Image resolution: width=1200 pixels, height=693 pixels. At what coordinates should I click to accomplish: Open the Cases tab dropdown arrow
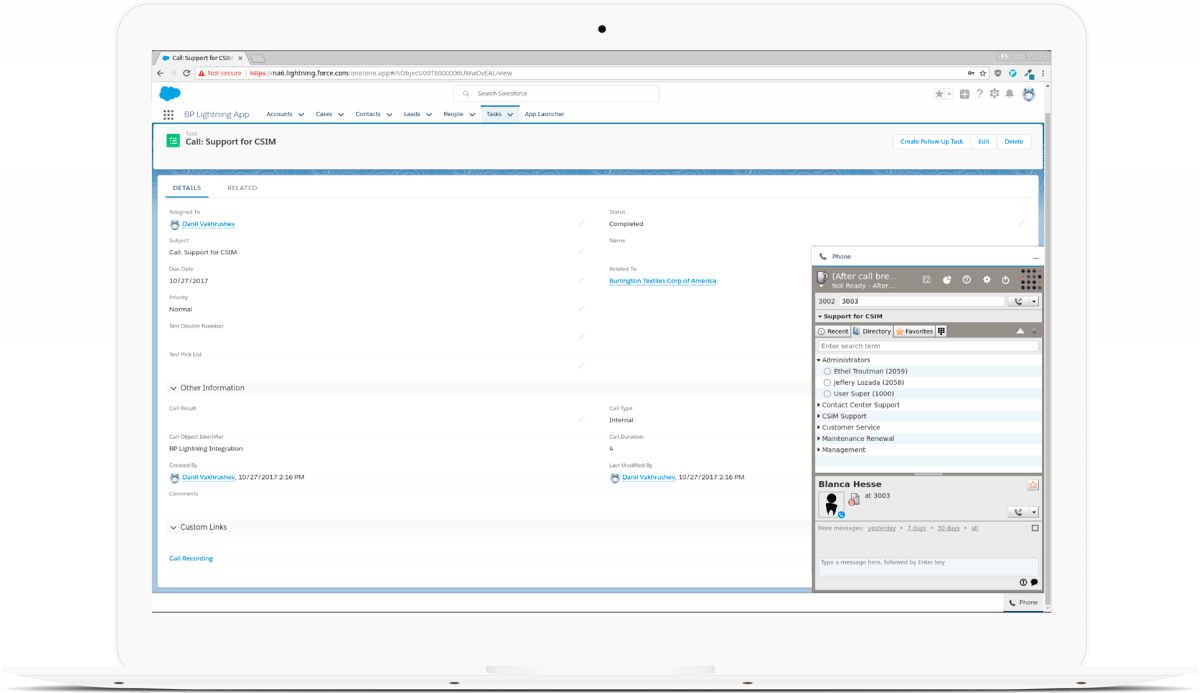click(341, 115)
